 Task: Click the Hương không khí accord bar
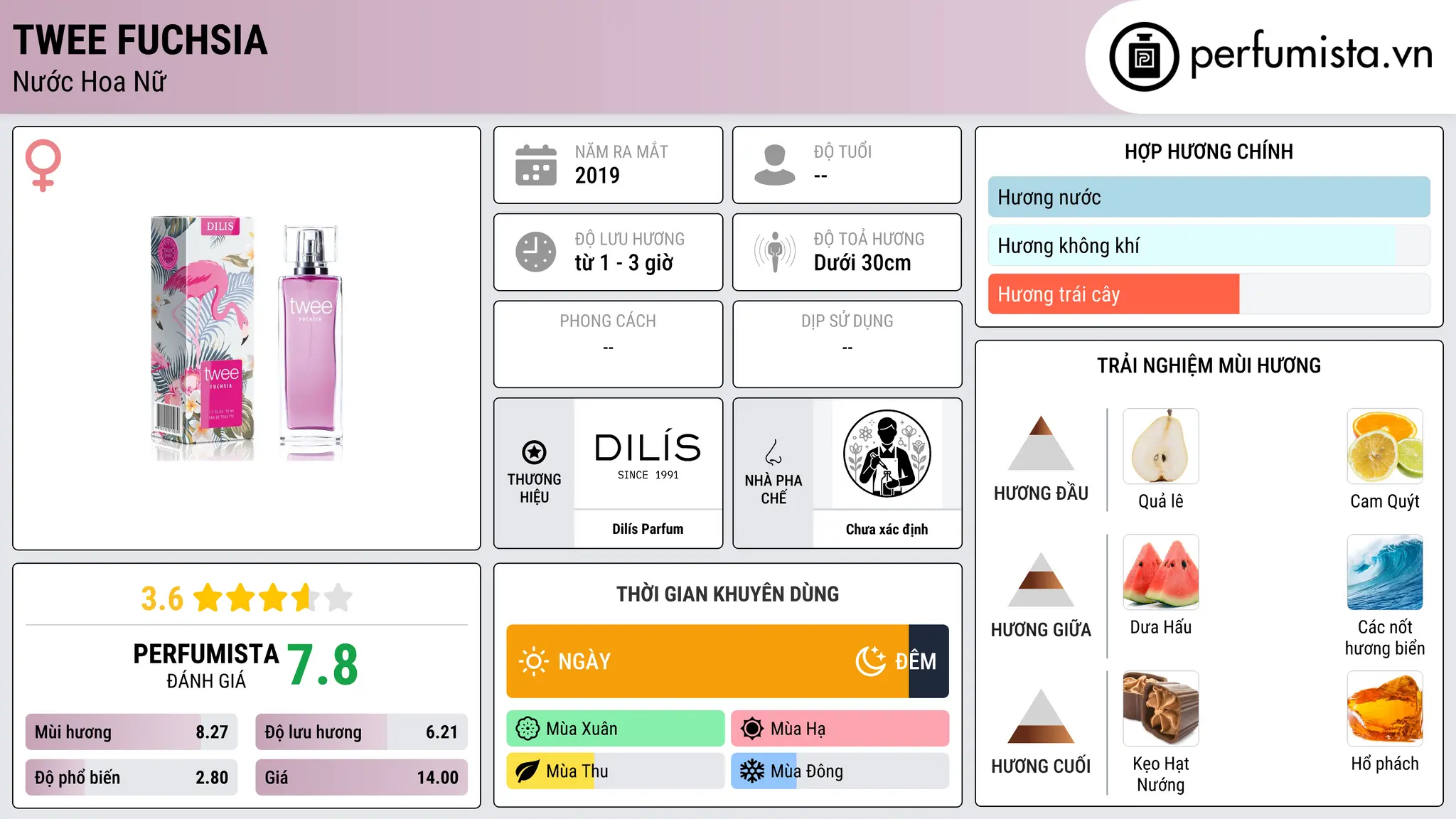(x=1209, y=246)
